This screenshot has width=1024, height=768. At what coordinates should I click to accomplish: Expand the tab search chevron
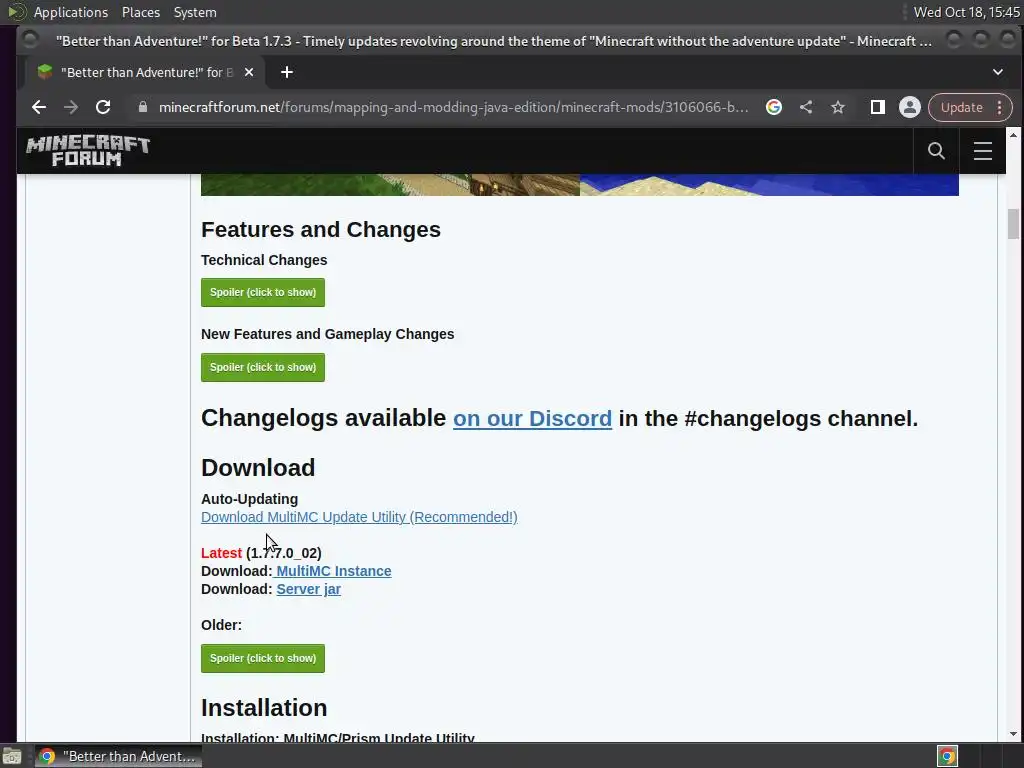pyautogui.click(x=998, y=72)
